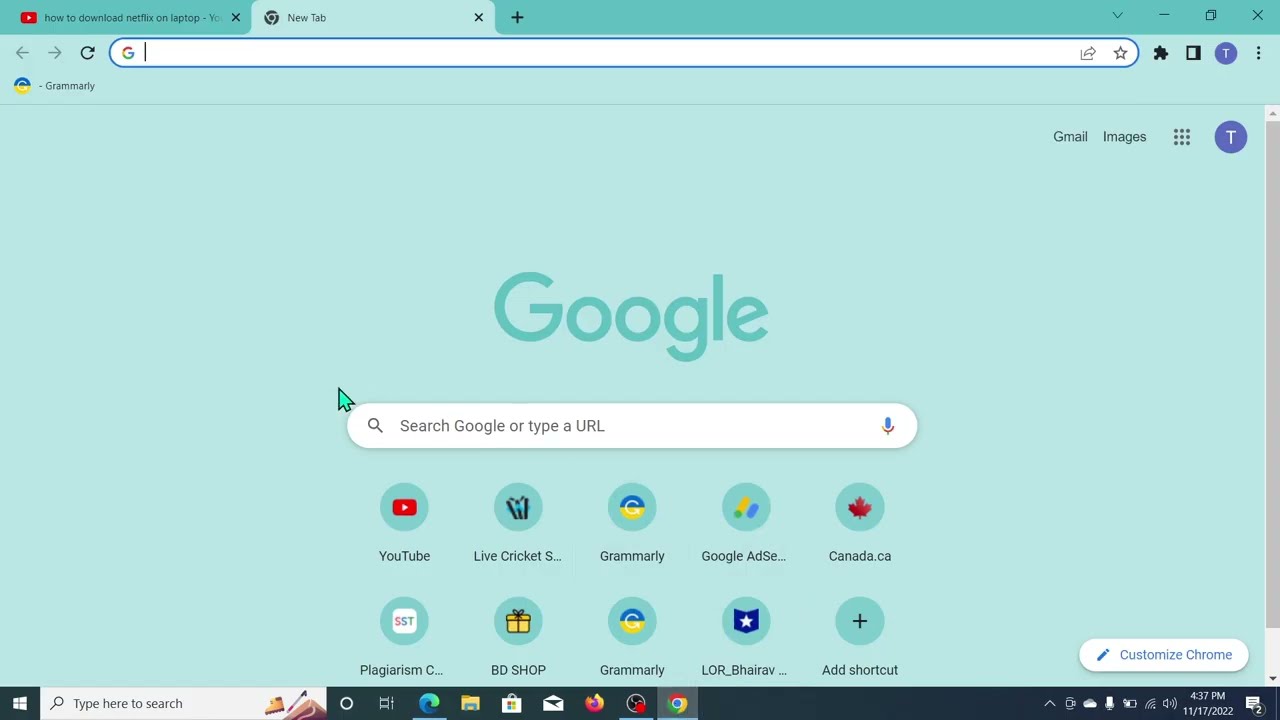Close the YouTube tab
The image size is (1280, 720).
pos(236,17)
